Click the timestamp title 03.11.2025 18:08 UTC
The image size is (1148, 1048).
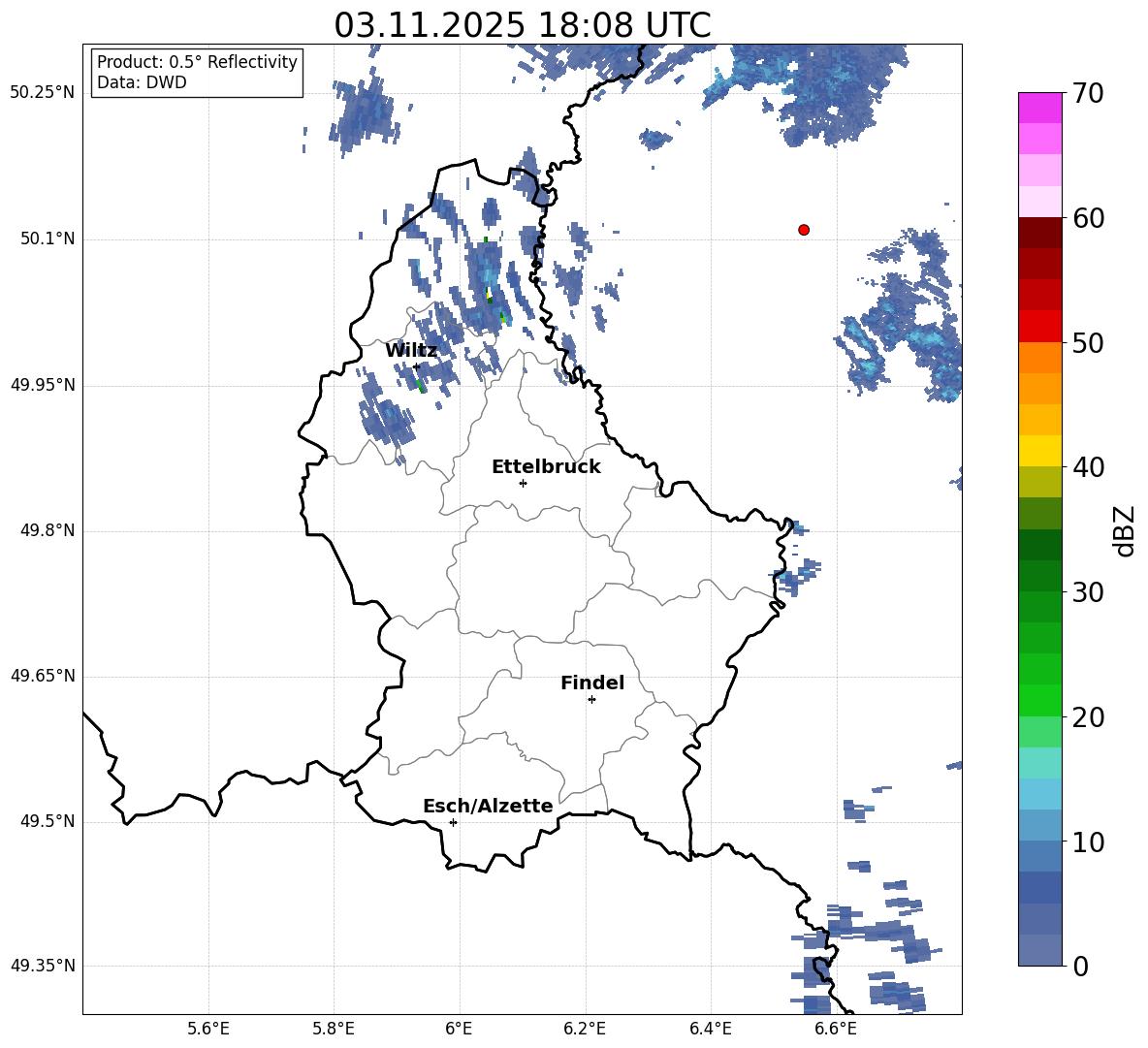523,25
